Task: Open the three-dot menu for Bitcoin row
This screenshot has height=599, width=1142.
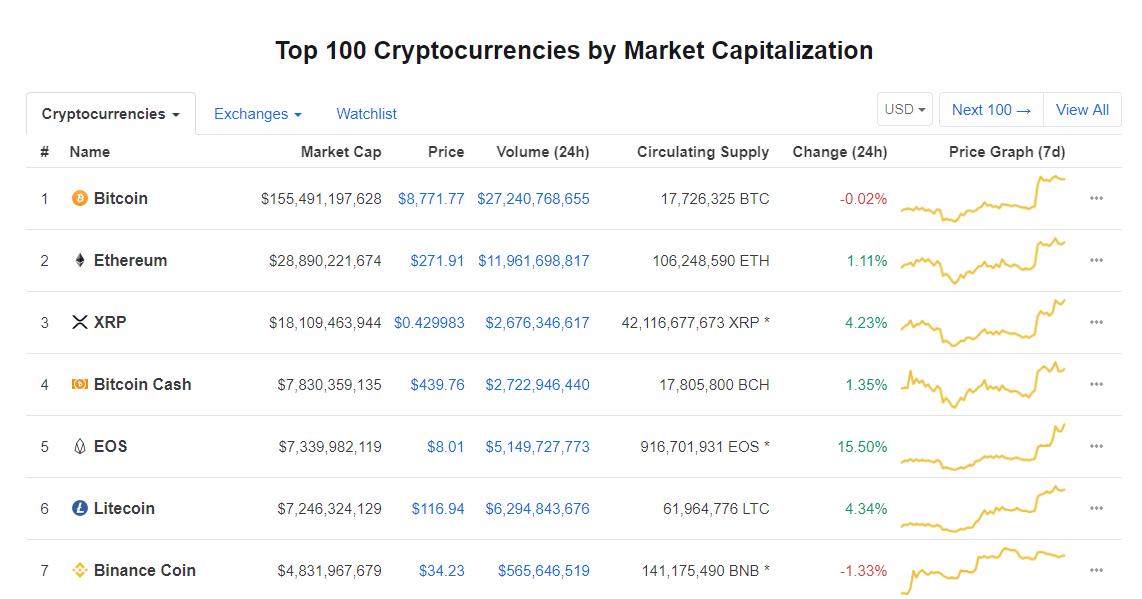Action: [x=1096, y=198]
